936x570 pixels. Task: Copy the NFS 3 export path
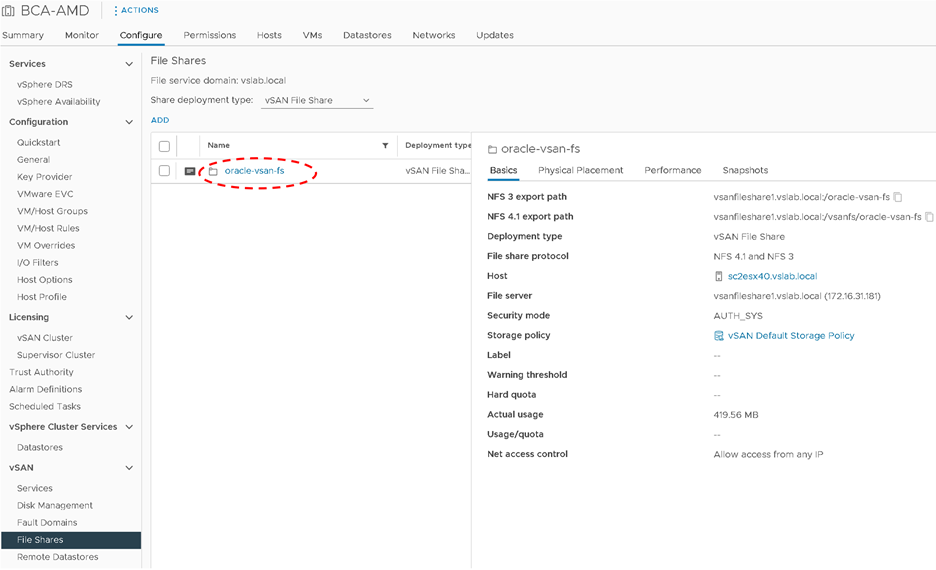898,197
